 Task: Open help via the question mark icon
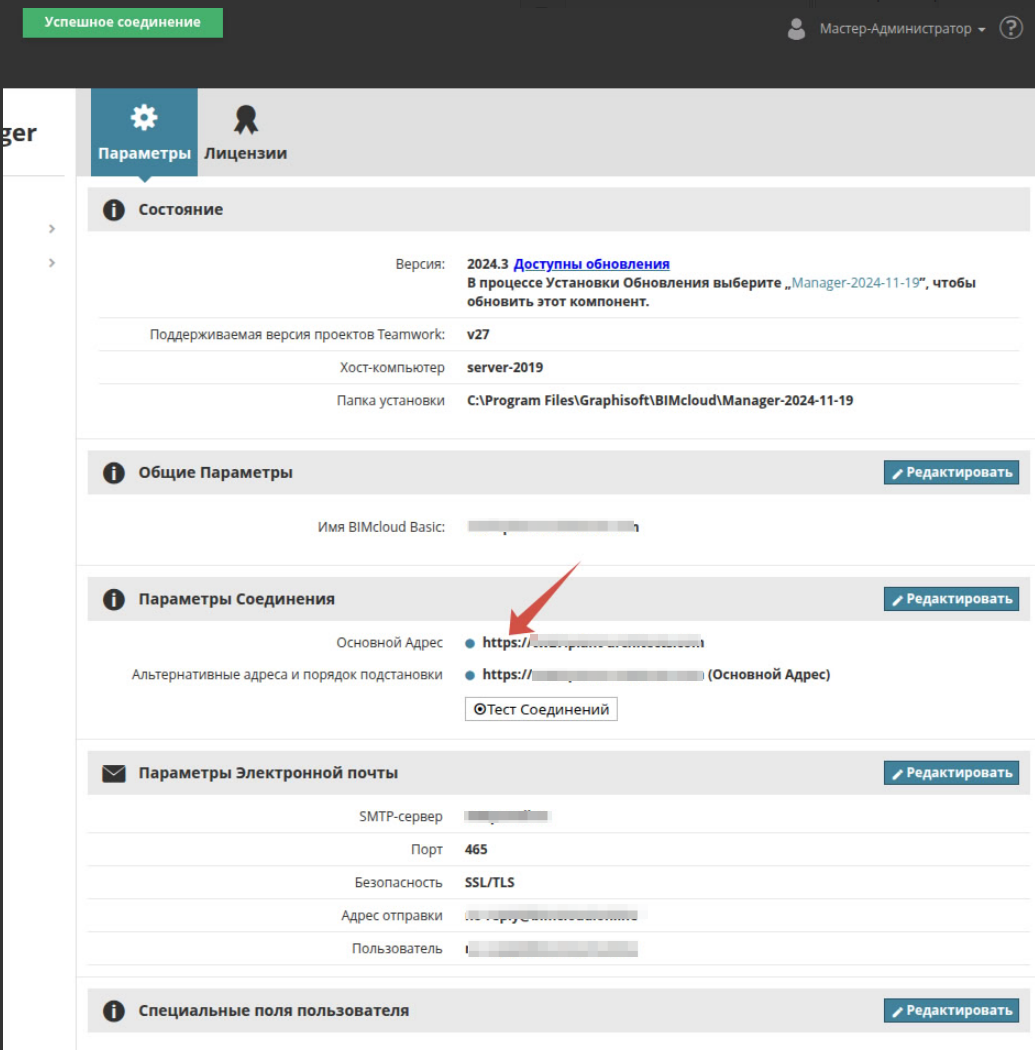1010,29
